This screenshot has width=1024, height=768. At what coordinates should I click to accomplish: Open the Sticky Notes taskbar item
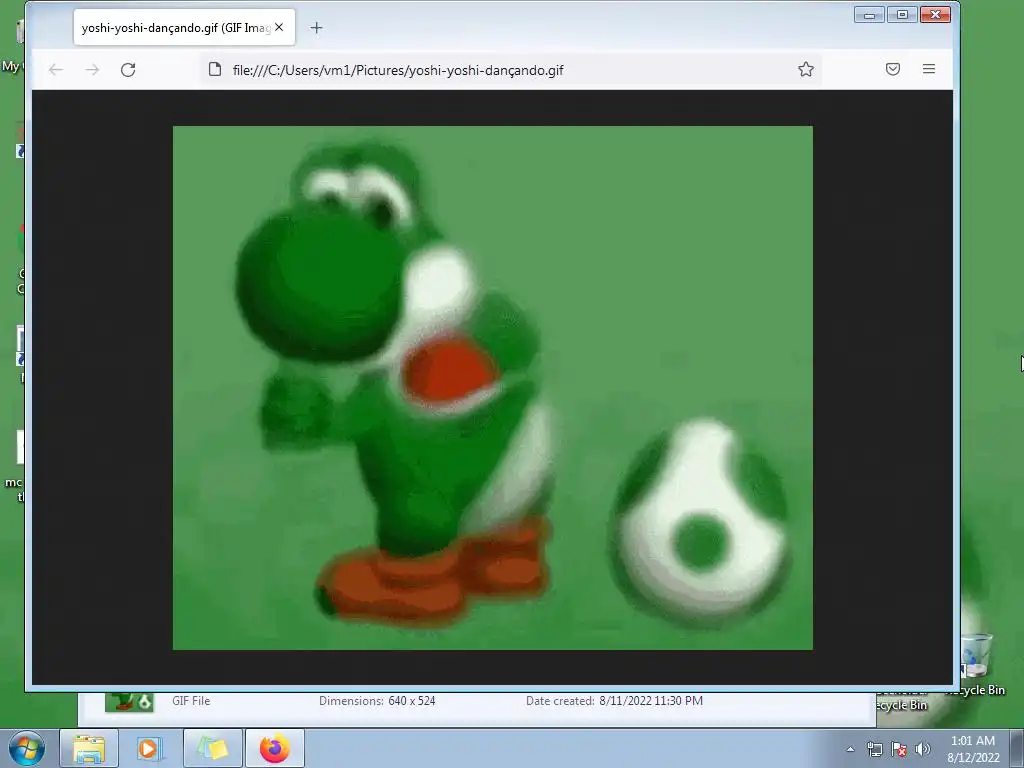[x=212, y=748]
